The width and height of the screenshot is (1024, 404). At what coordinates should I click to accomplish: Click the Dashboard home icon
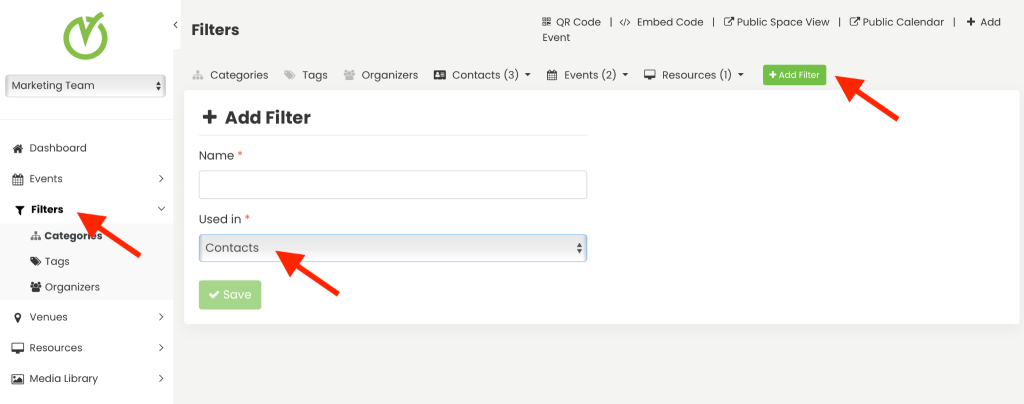17,148
